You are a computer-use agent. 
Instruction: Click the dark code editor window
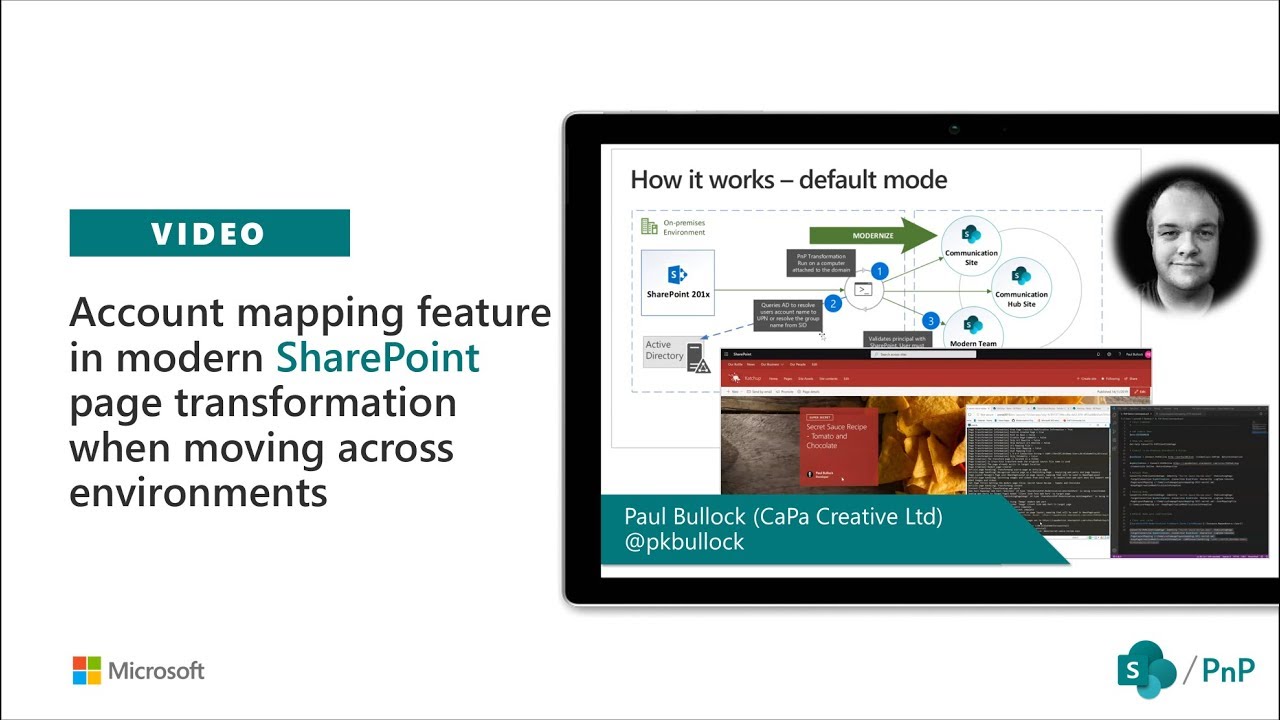(x=1190, y=481)
